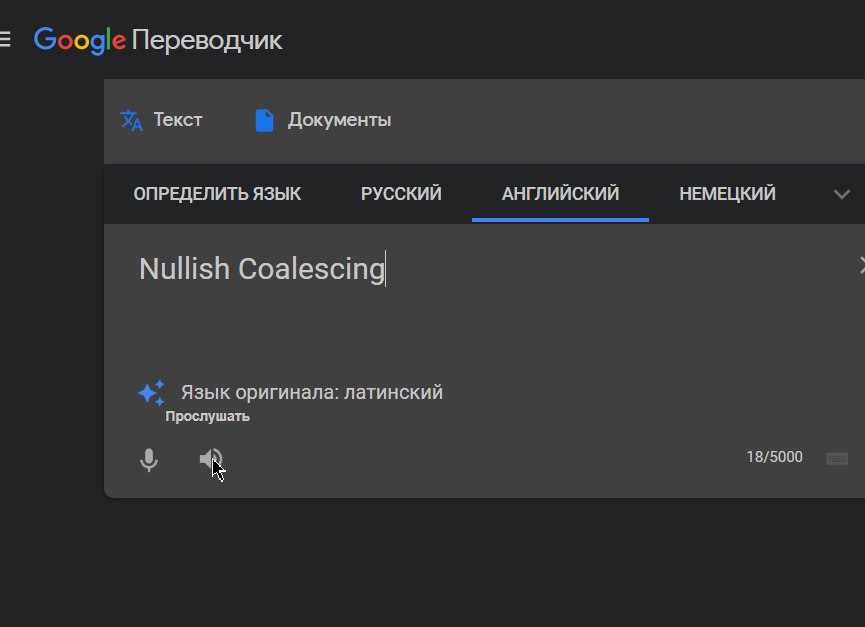Screen dimensions: 865x627
Task: Open the virtual keyboard icon
Action: click(x=837, y=458)
